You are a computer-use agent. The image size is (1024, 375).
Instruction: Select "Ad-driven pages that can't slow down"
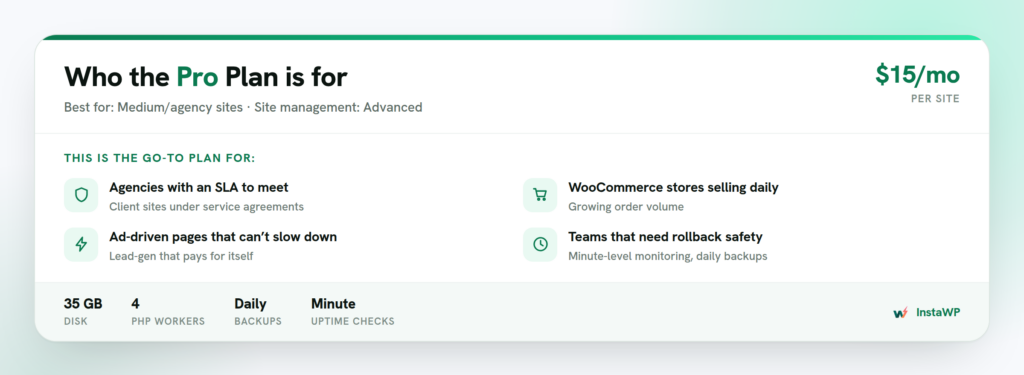pos(223,236)
